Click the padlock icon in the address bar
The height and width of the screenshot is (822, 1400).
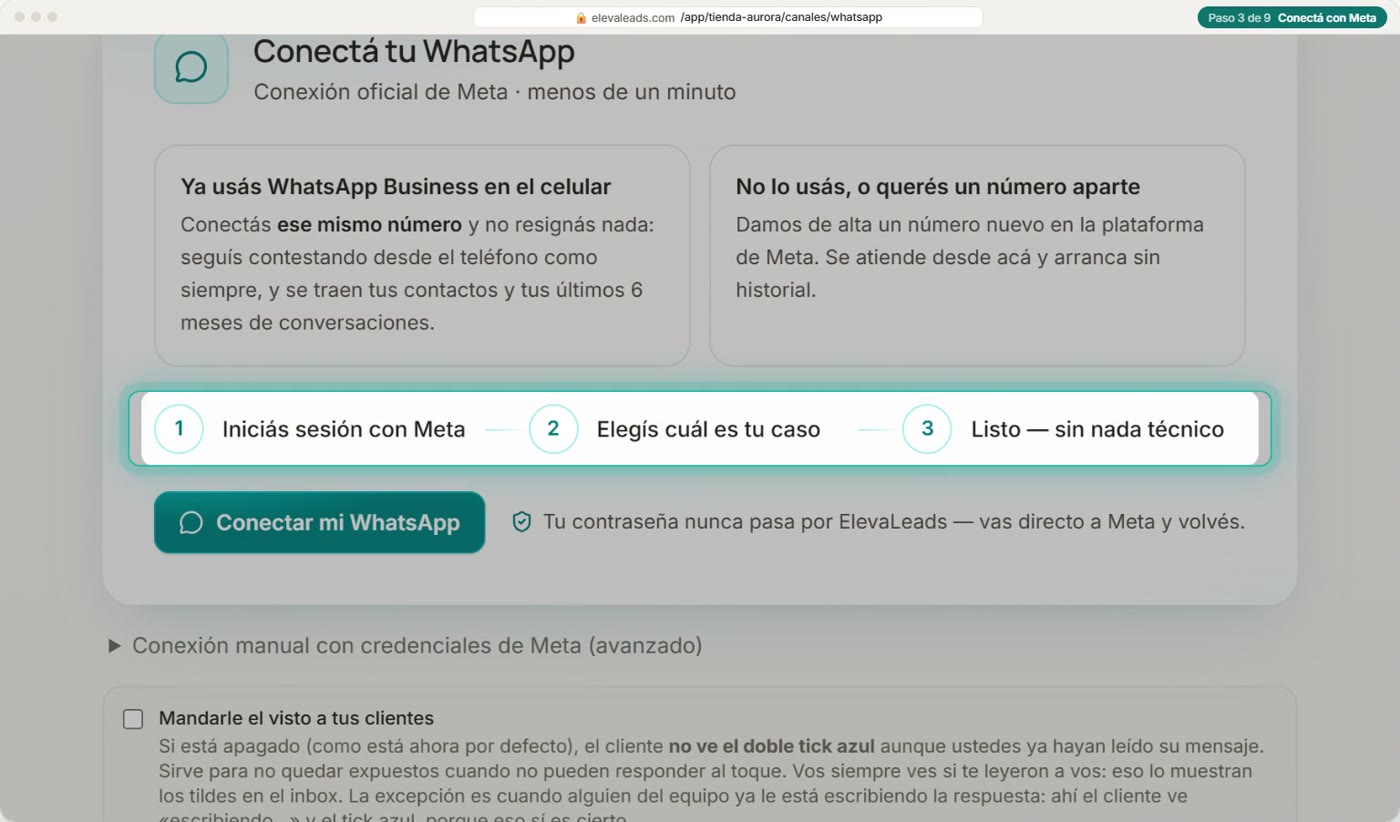(581, 18)
